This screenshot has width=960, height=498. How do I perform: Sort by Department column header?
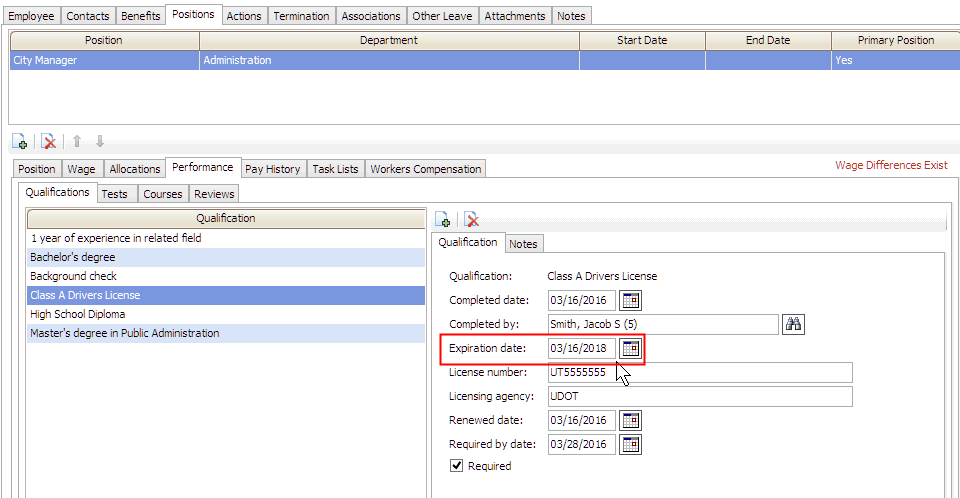click(389, 41)
